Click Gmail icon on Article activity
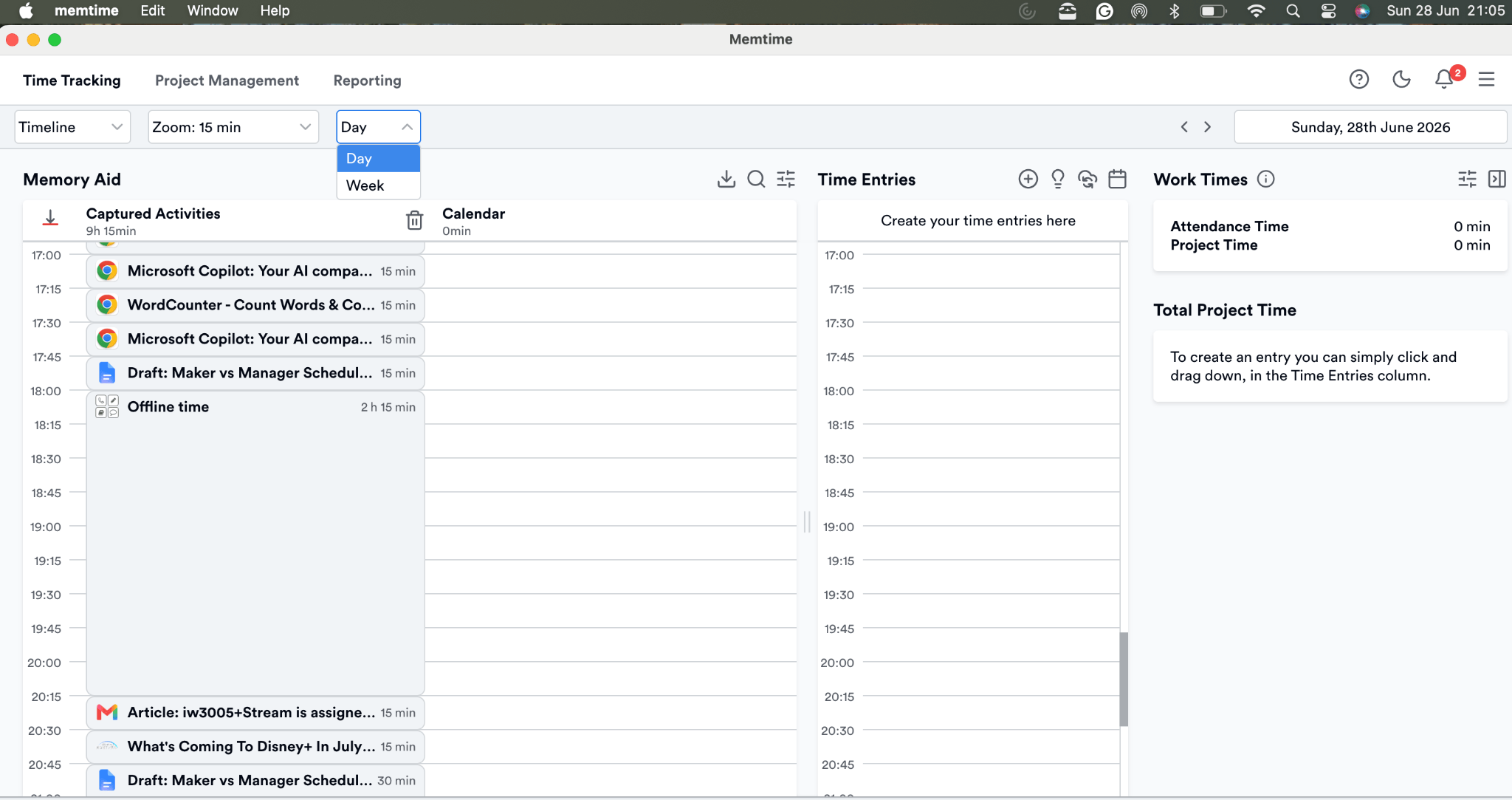1512x800 pixels. pos(107,712)
